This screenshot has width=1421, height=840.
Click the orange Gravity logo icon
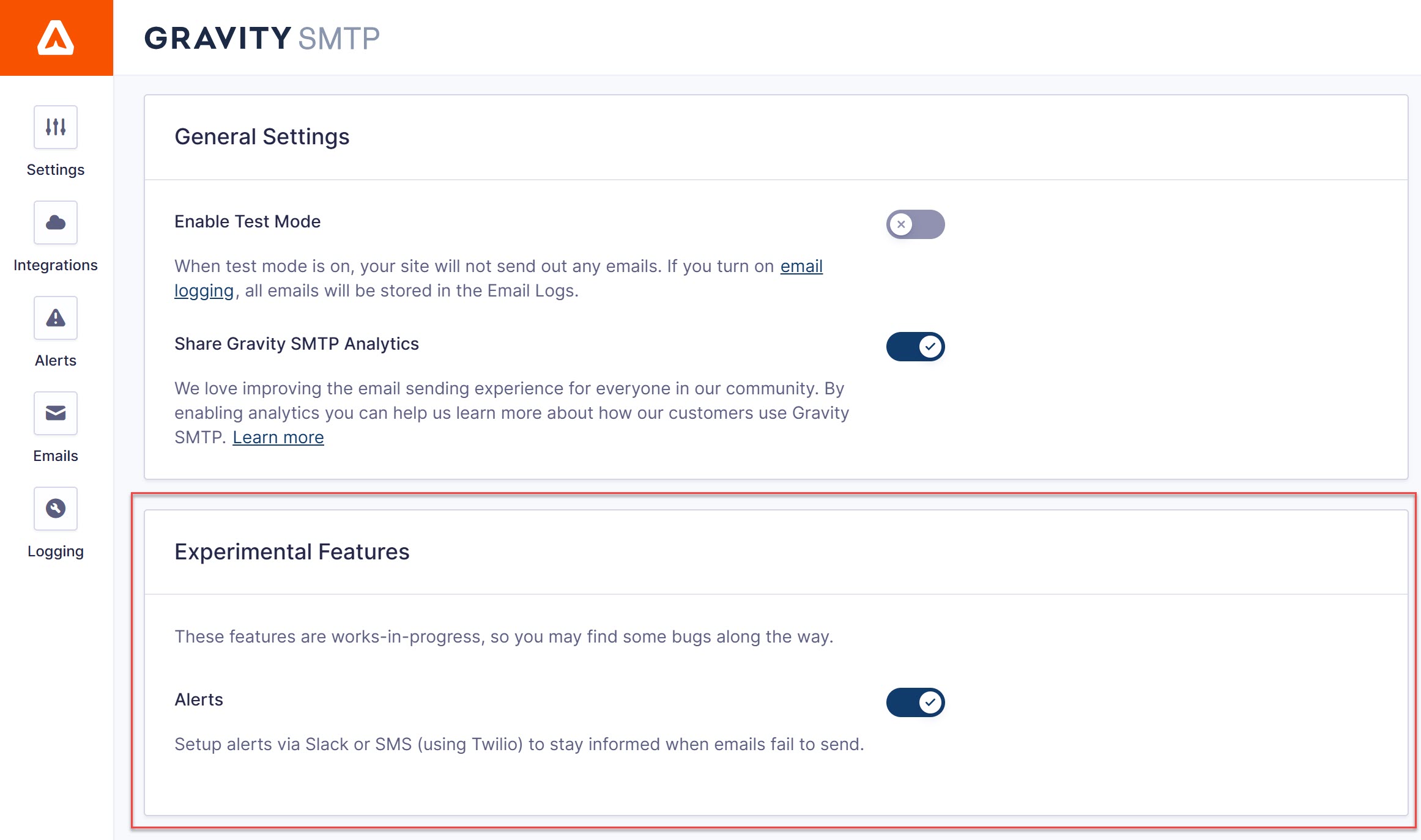coord(56,38)
